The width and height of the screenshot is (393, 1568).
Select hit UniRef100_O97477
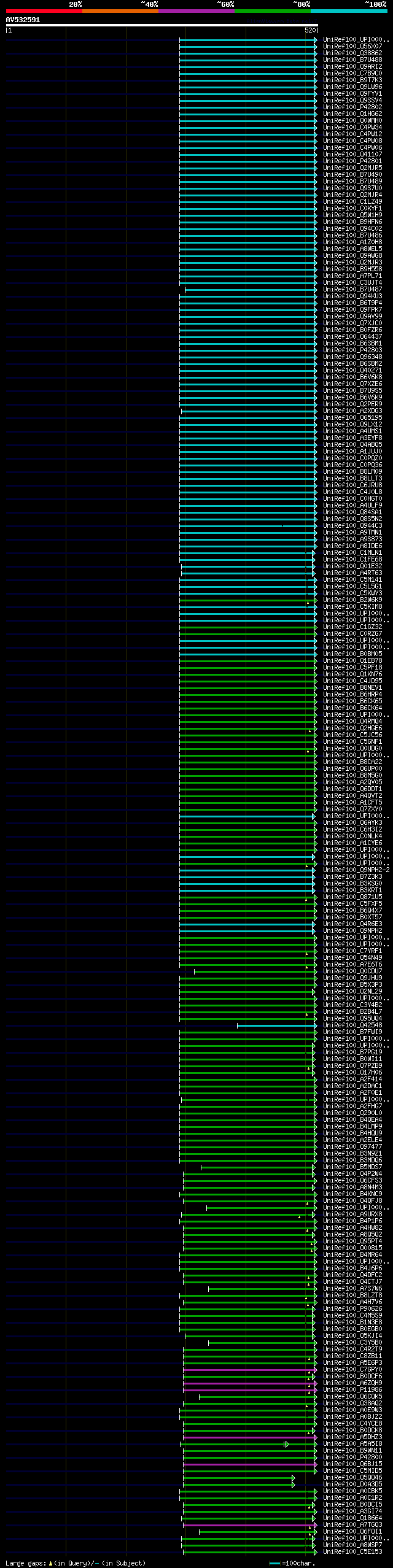click(352, 1147)
